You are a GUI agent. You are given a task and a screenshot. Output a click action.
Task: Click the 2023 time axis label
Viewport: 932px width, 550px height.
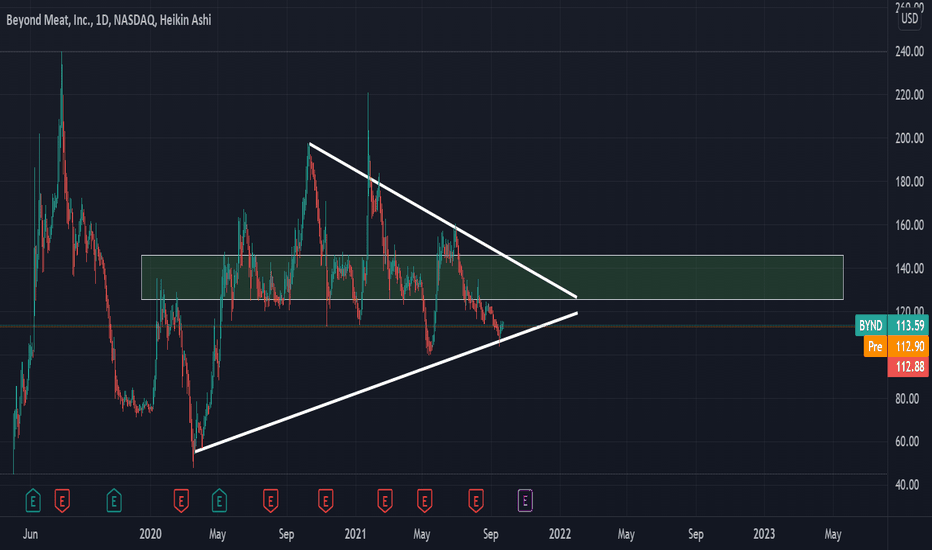pos(764,534)
